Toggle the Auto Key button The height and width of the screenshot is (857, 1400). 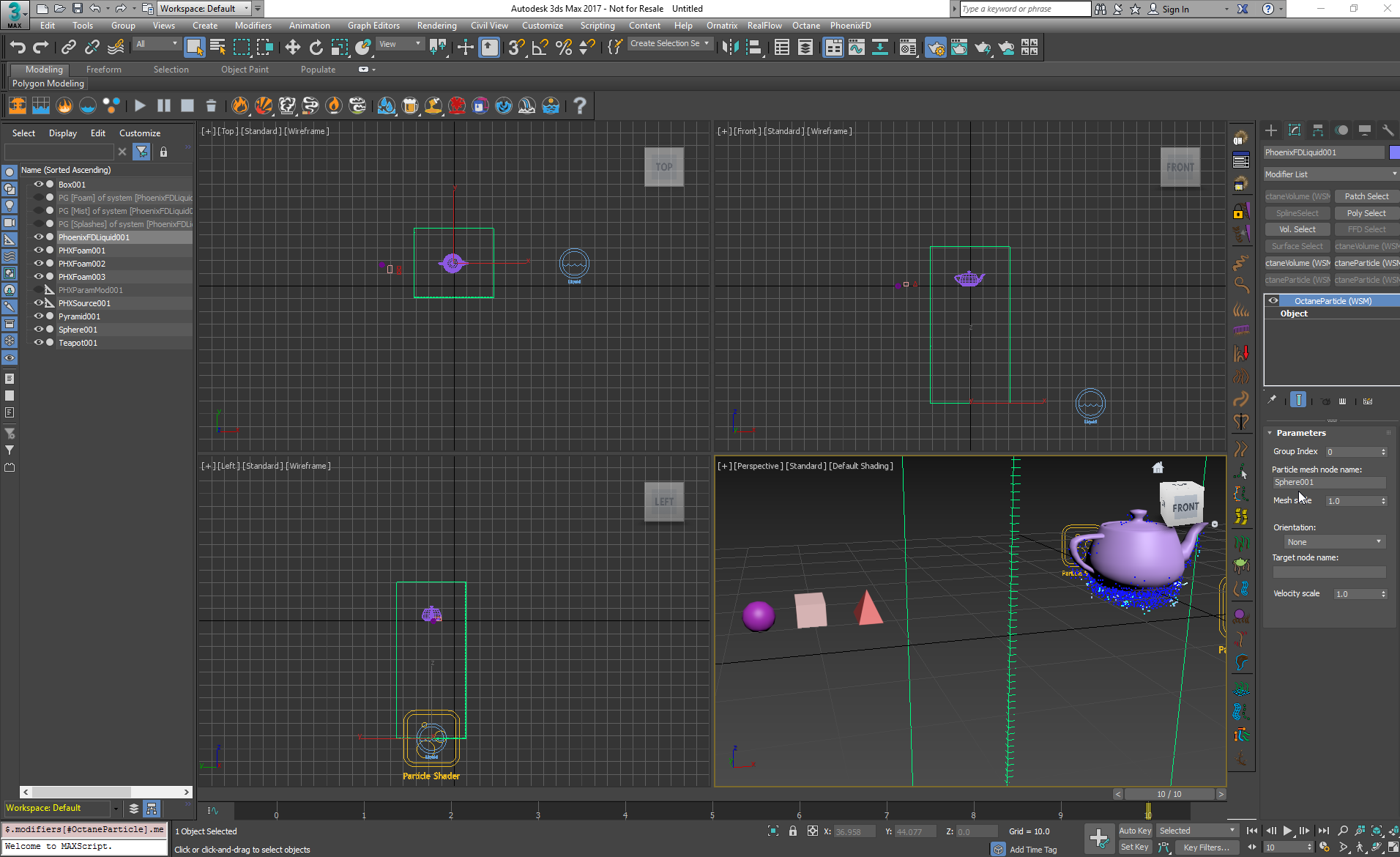click(1135, 831)
